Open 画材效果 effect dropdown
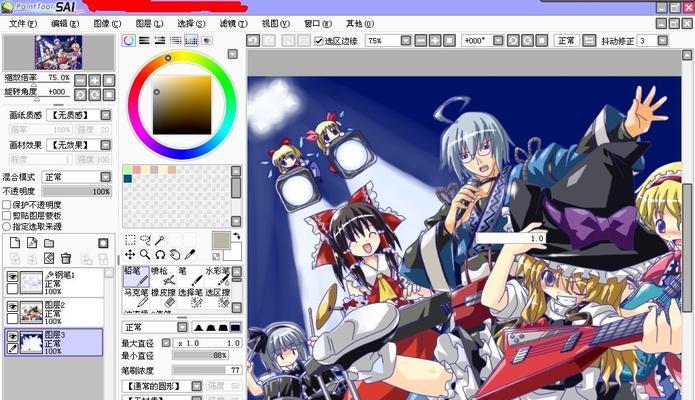695x400 pixels. pos(105,145)
